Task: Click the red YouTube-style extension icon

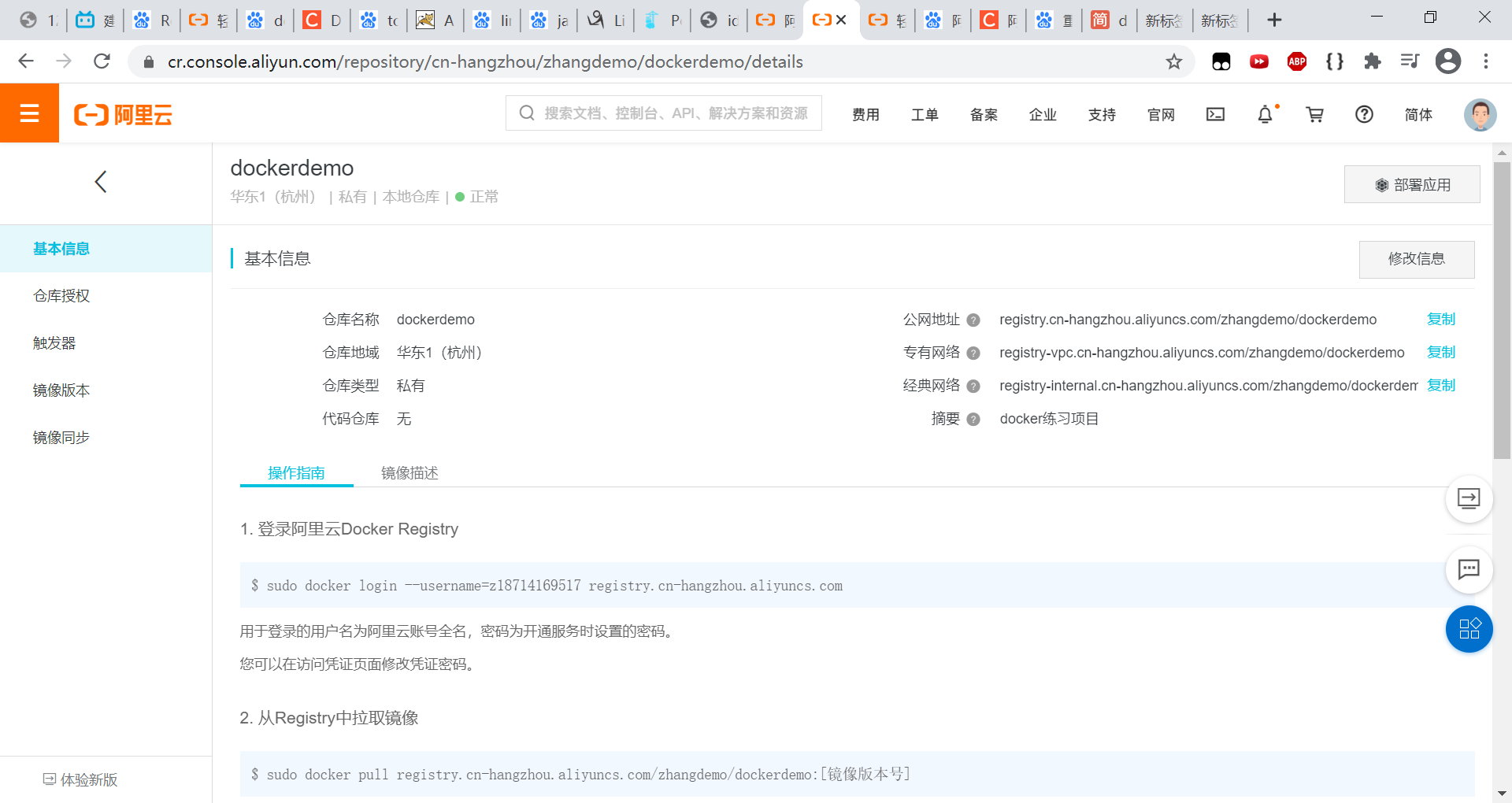Action: (x=1259, y=61)
